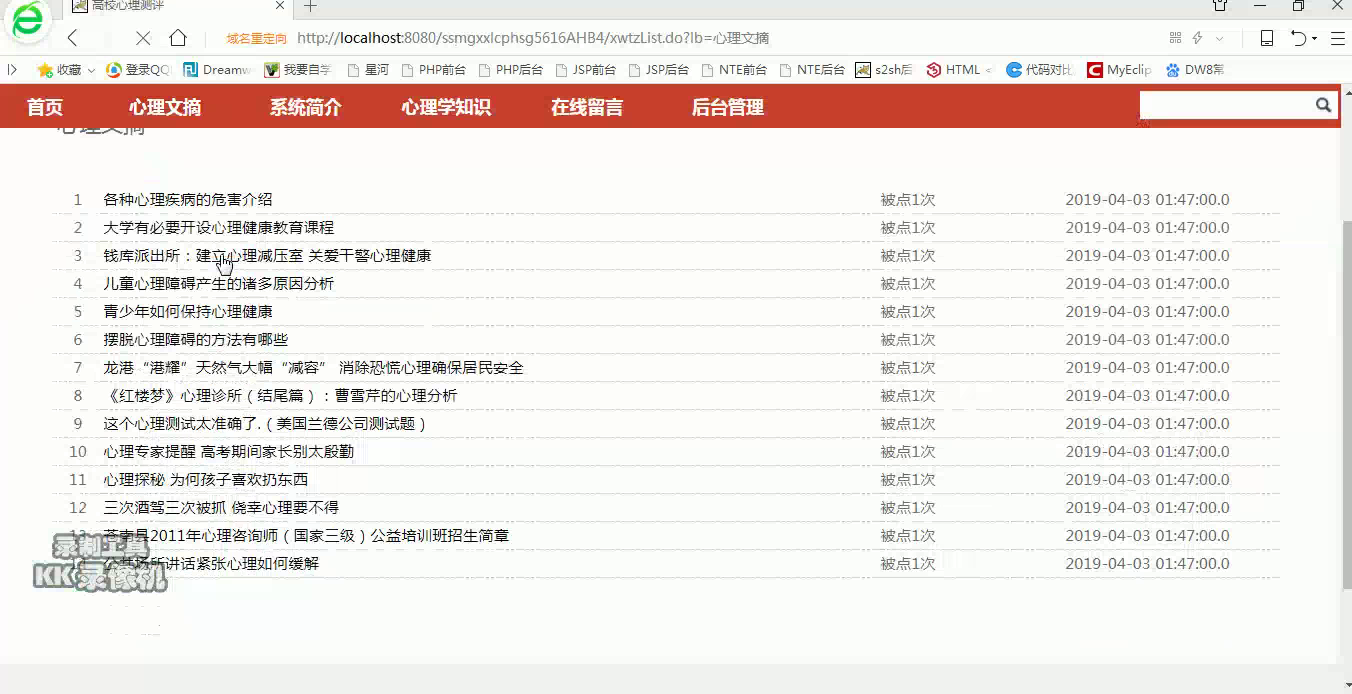Open article 钱库派出所：建立心理减压室

tap(267, 255)
